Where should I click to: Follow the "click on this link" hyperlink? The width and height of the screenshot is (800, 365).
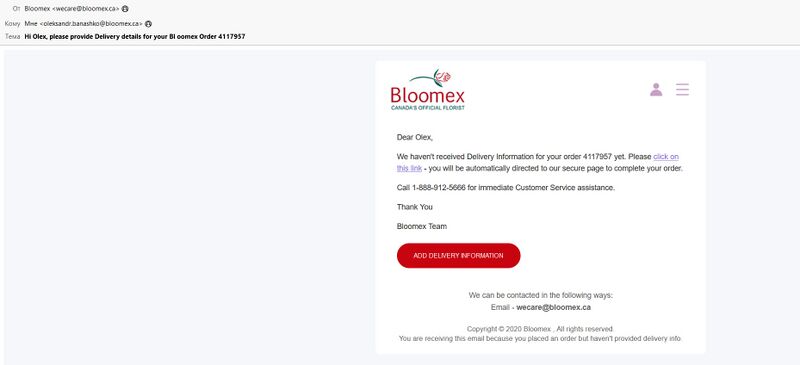[x=538, y=162]
